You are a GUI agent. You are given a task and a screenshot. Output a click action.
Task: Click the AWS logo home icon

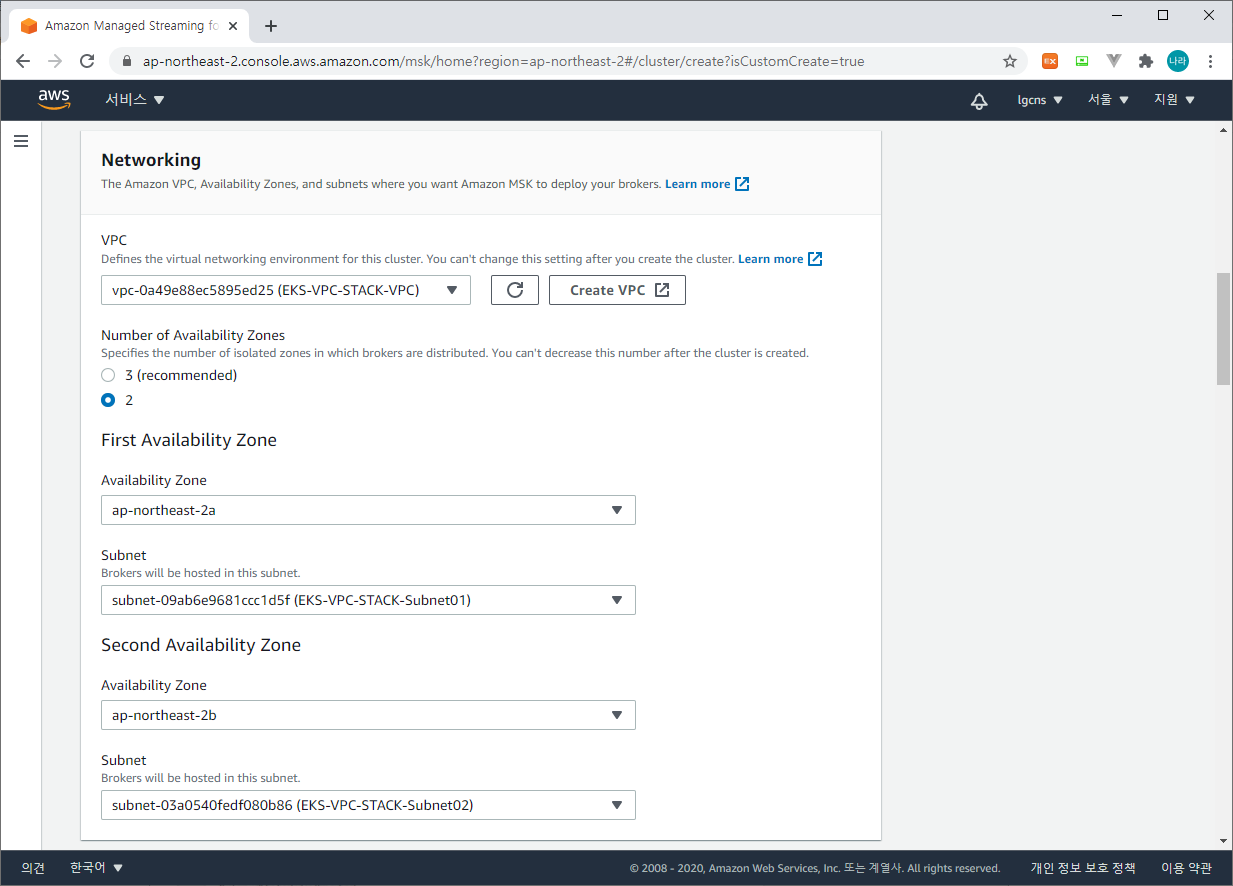[54, 99]
